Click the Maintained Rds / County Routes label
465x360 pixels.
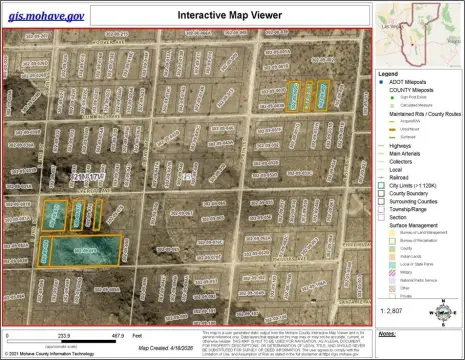point(425,114)
